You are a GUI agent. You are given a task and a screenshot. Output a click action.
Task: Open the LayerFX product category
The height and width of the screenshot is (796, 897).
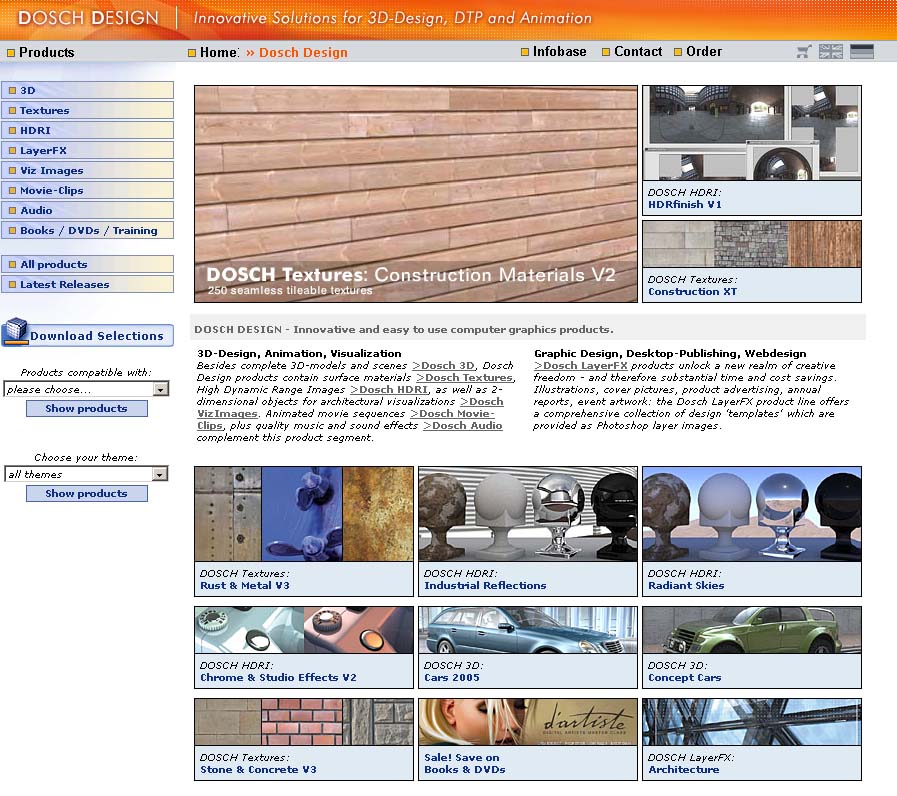[x=88, y=151]
